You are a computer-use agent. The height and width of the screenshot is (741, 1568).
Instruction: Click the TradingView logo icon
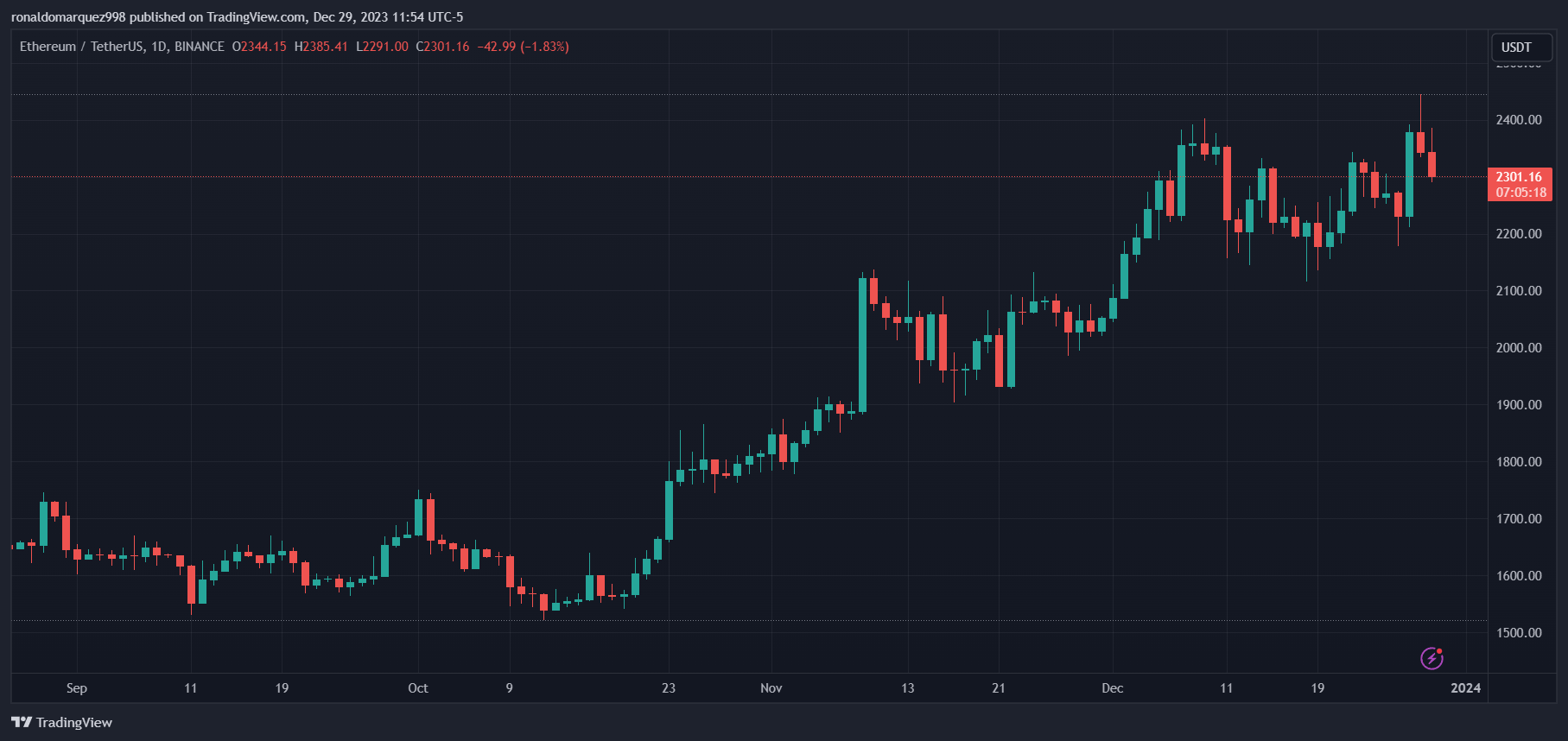pos(22,722)
